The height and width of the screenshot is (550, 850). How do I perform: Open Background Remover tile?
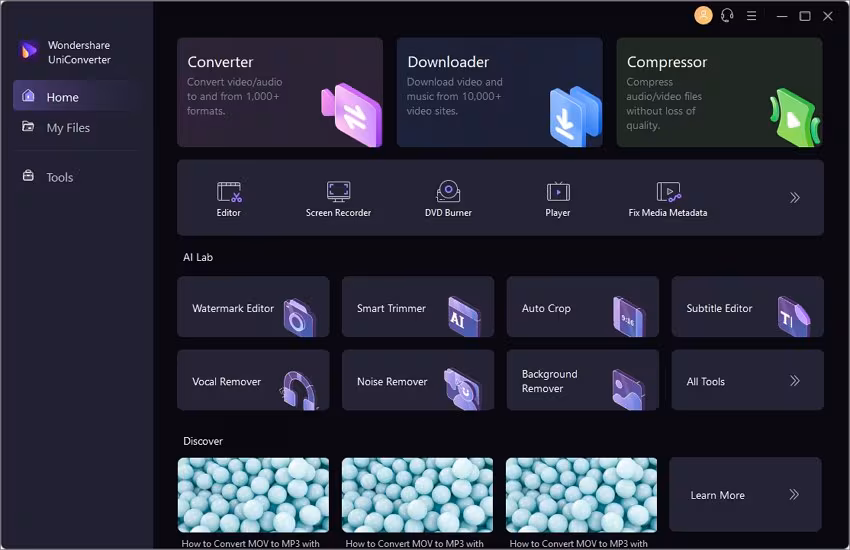(583, 380)
